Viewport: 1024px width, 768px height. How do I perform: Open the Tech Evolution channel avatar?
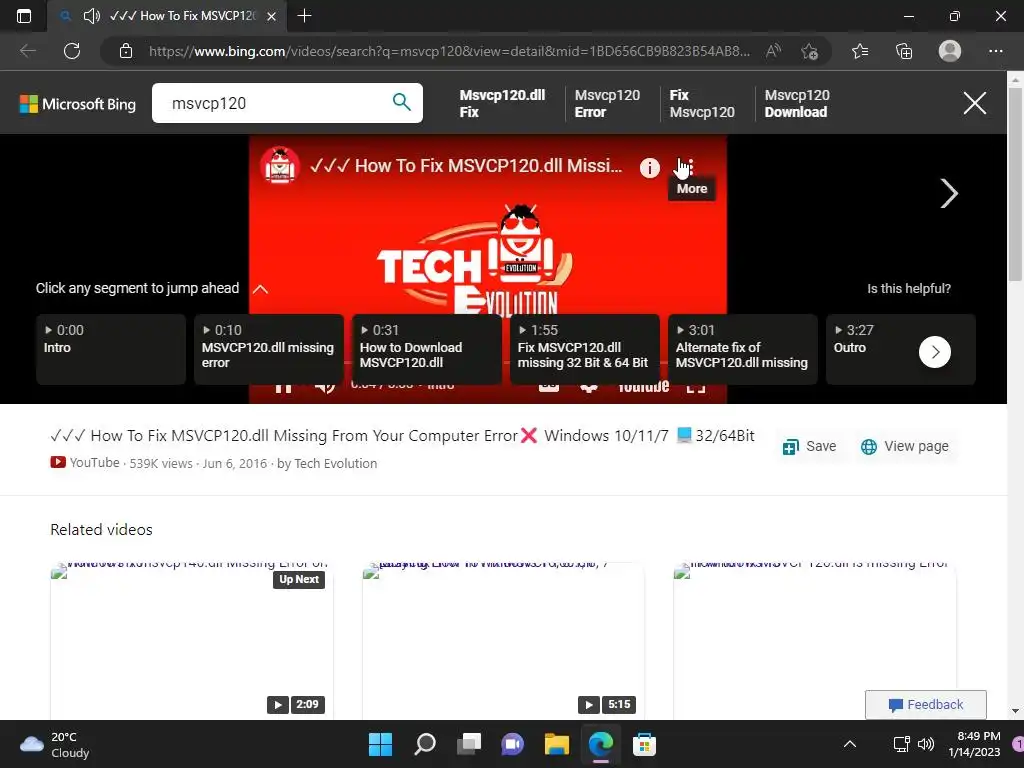(x=280, y=165)
